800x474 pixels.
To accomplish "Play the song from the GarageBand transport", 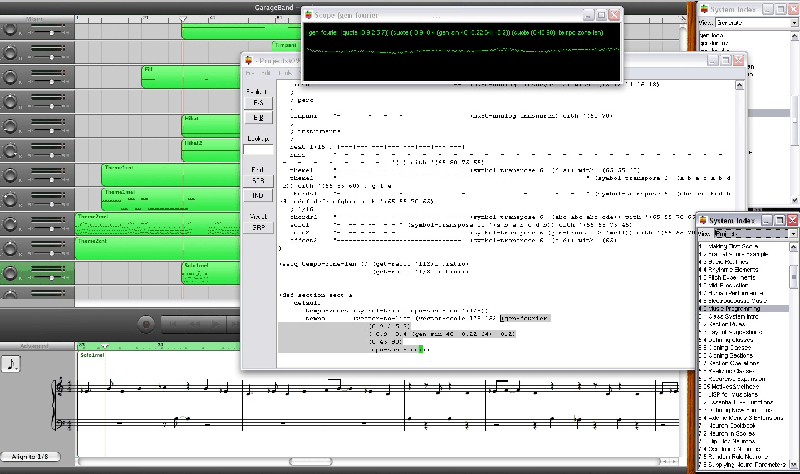I will pos(216,325).
